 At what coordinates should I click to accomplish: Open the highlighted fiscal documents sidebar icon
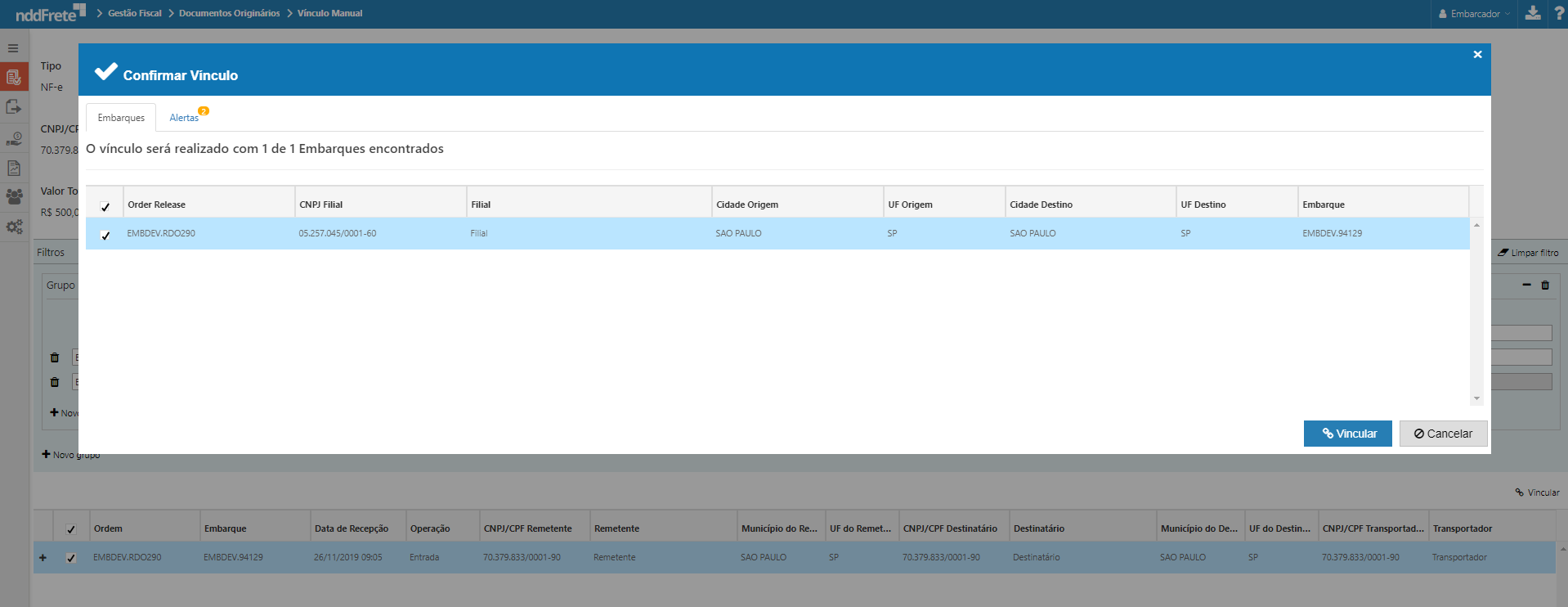point(14,78)
